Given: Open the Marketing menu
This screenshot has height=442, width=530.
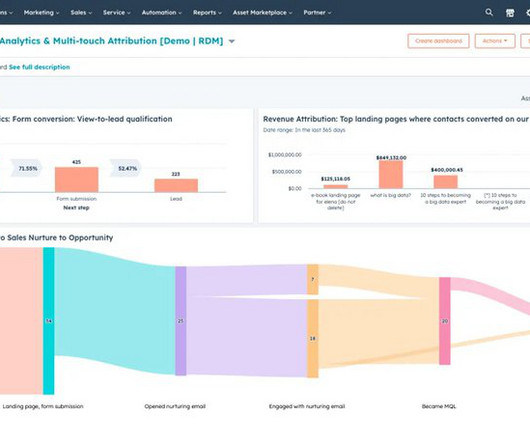Looking at the screenshot, I should point(41,13).
